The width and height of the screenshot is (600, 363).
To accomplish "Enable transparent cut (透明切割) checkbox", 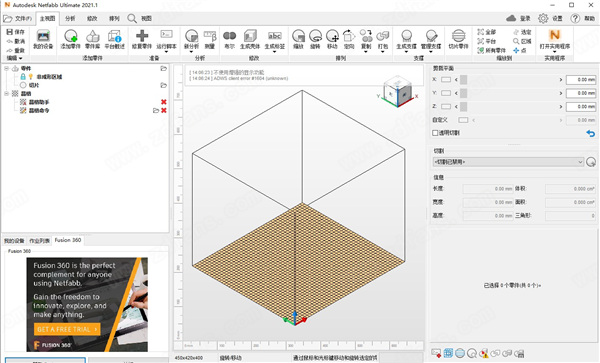I will point(435,133).
